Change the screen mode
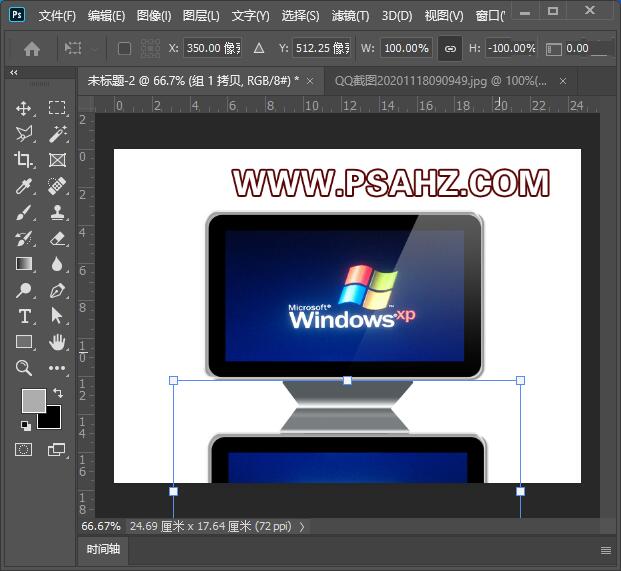 (56, 449)
